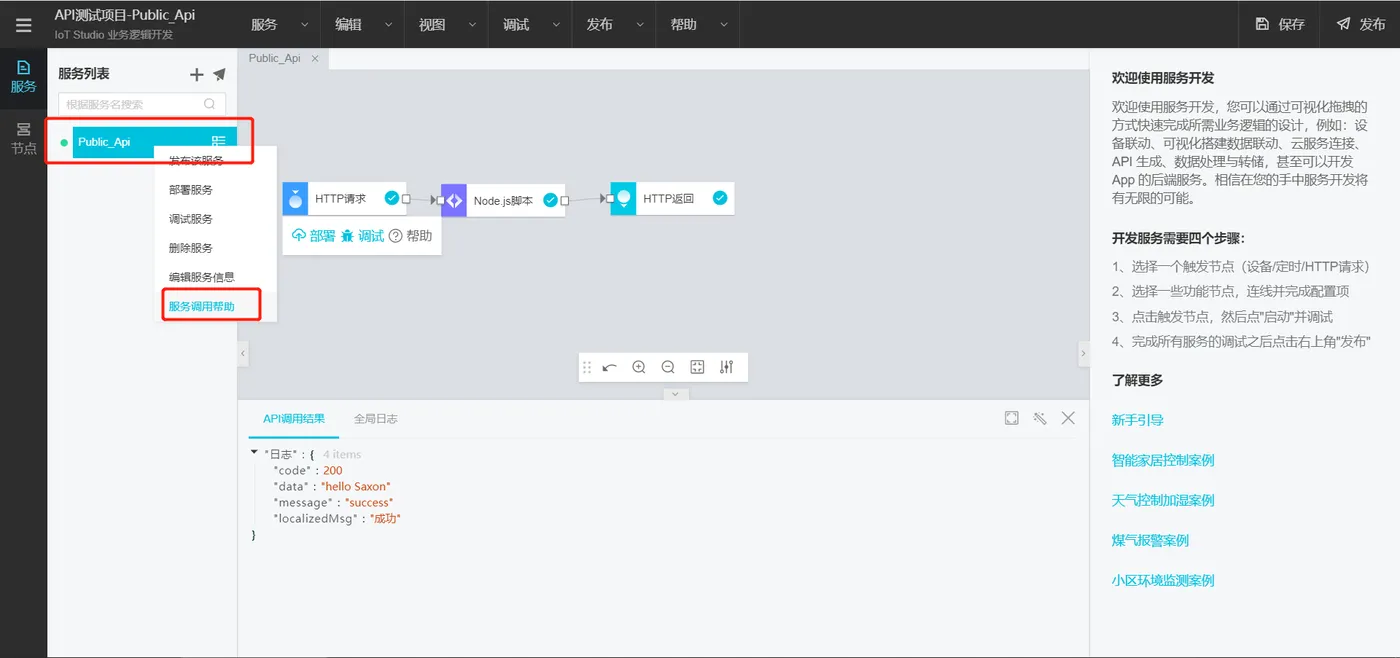Image resolution: width=1400 pixels, height=658 pixels.
Task: Click the list icon on Public_Api row
Action: click(x=219, y=142)
